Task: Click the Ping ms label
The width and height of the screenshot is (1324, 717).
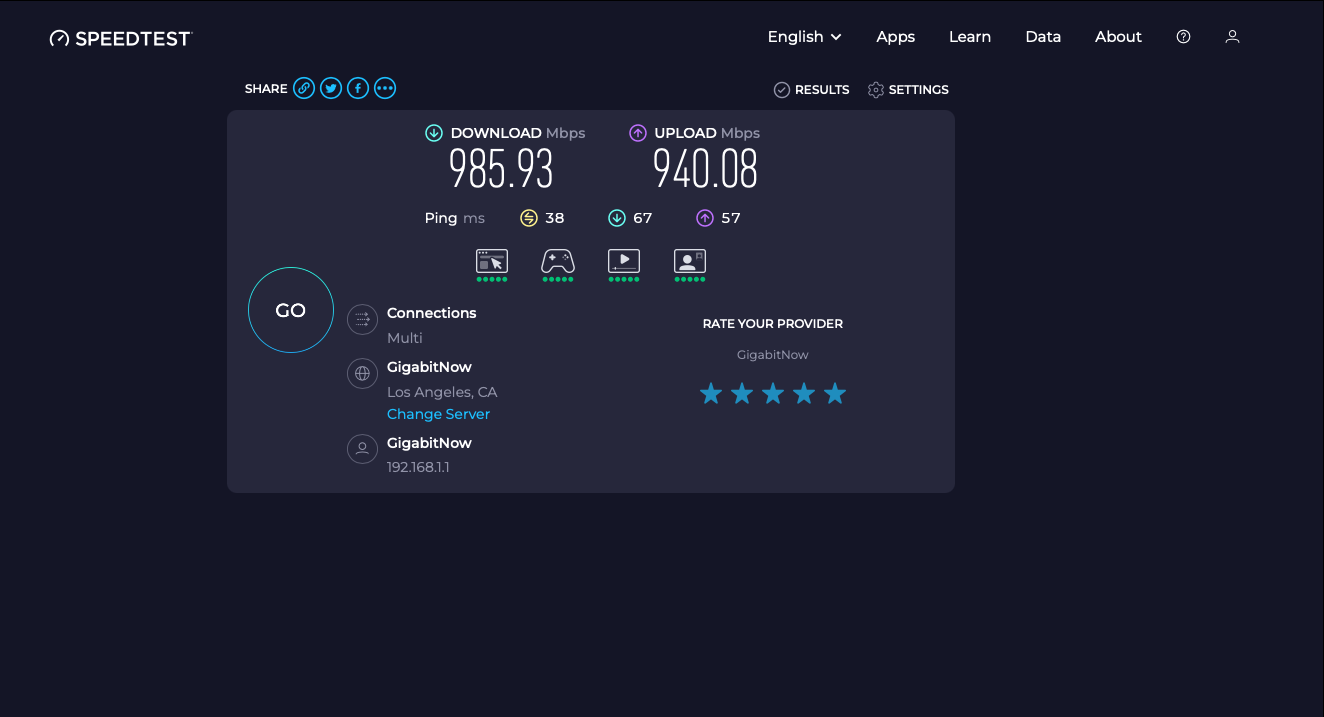Action: [455, 218]
